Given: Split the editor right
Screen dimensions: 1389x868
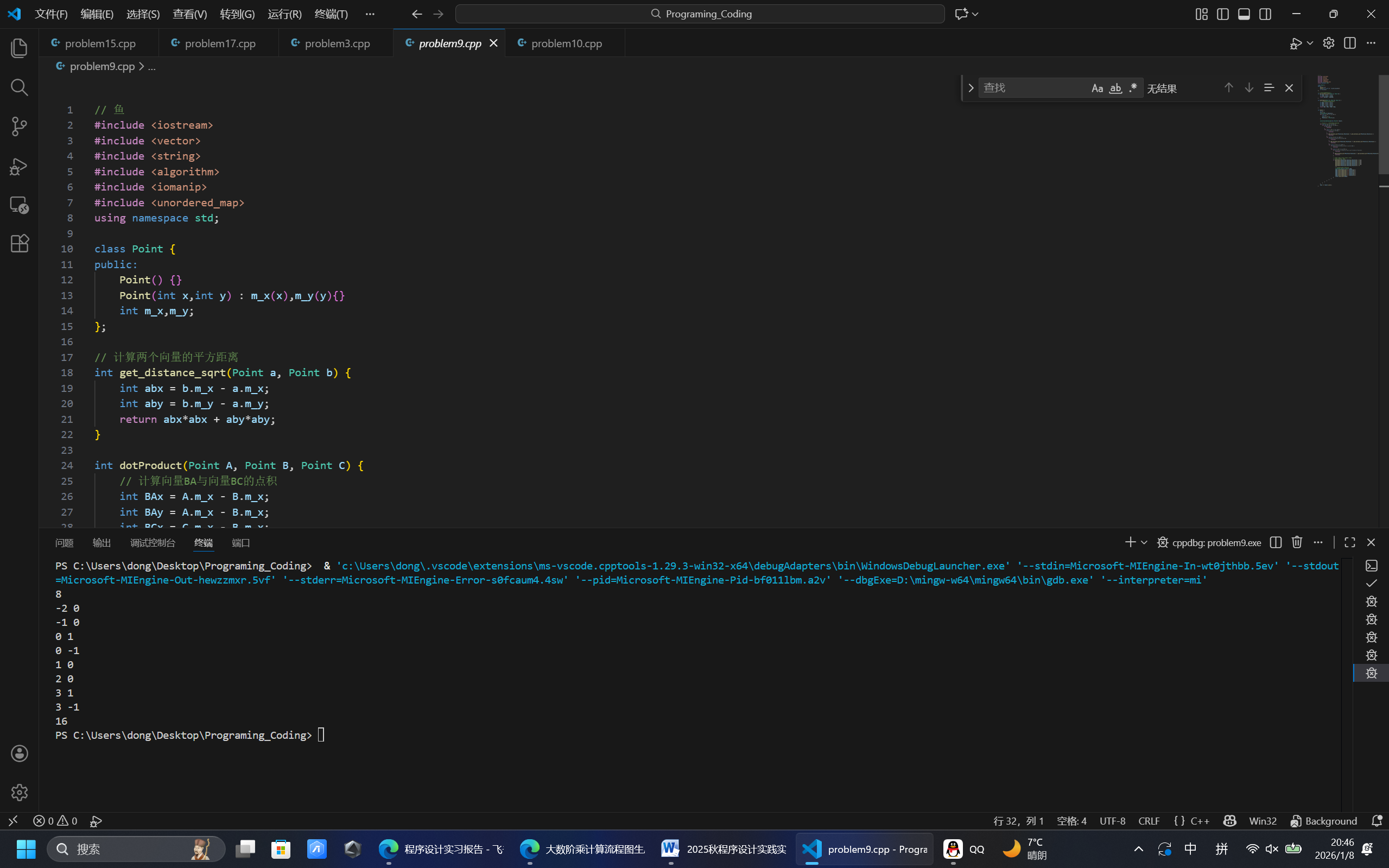Looking at the screenshot, I should (1349, 43).
